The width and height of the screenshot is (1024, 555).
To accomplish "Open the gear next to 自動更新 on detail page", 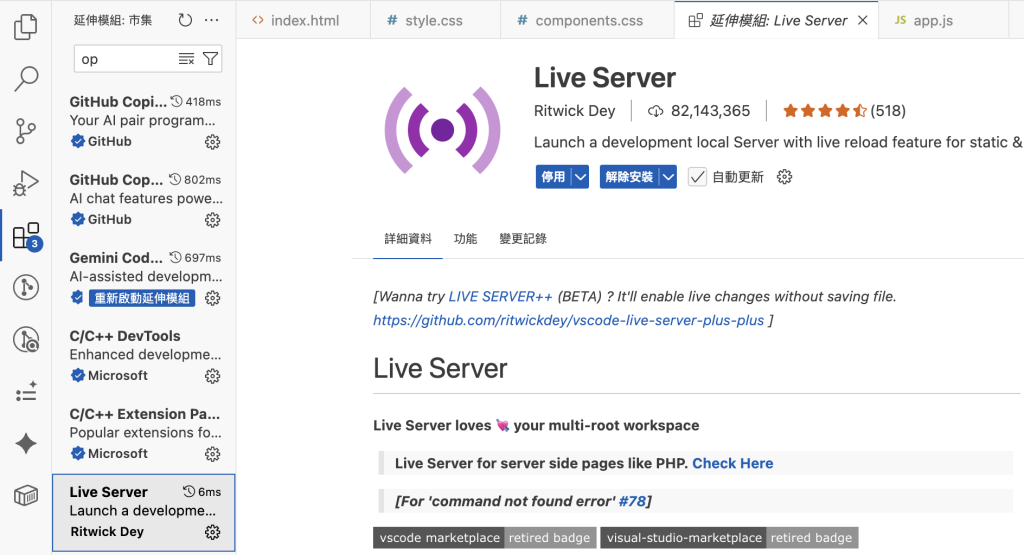I will click(784, 177).
